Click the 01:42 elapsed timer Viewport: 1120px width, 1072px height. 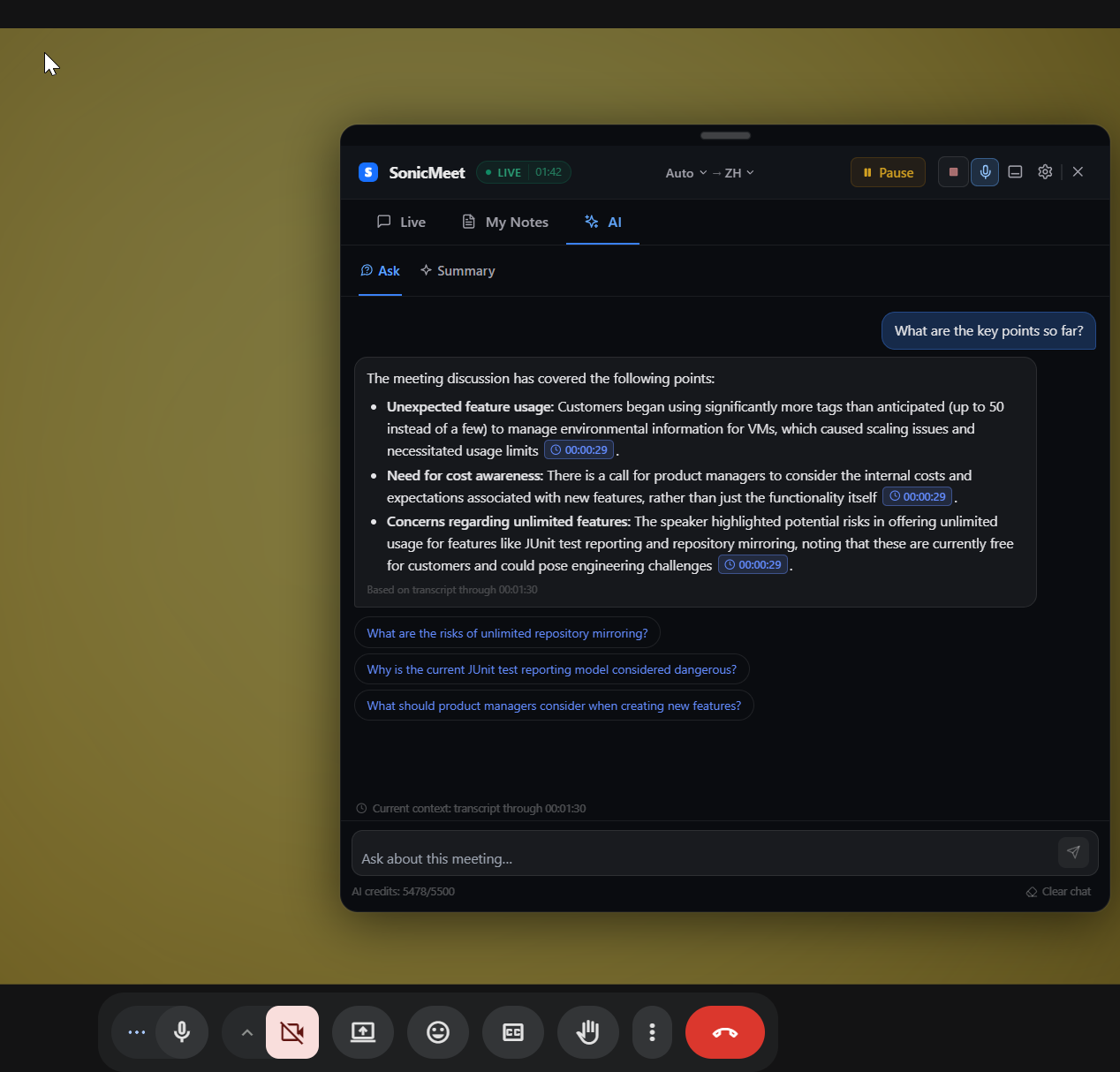pos(549,172)
